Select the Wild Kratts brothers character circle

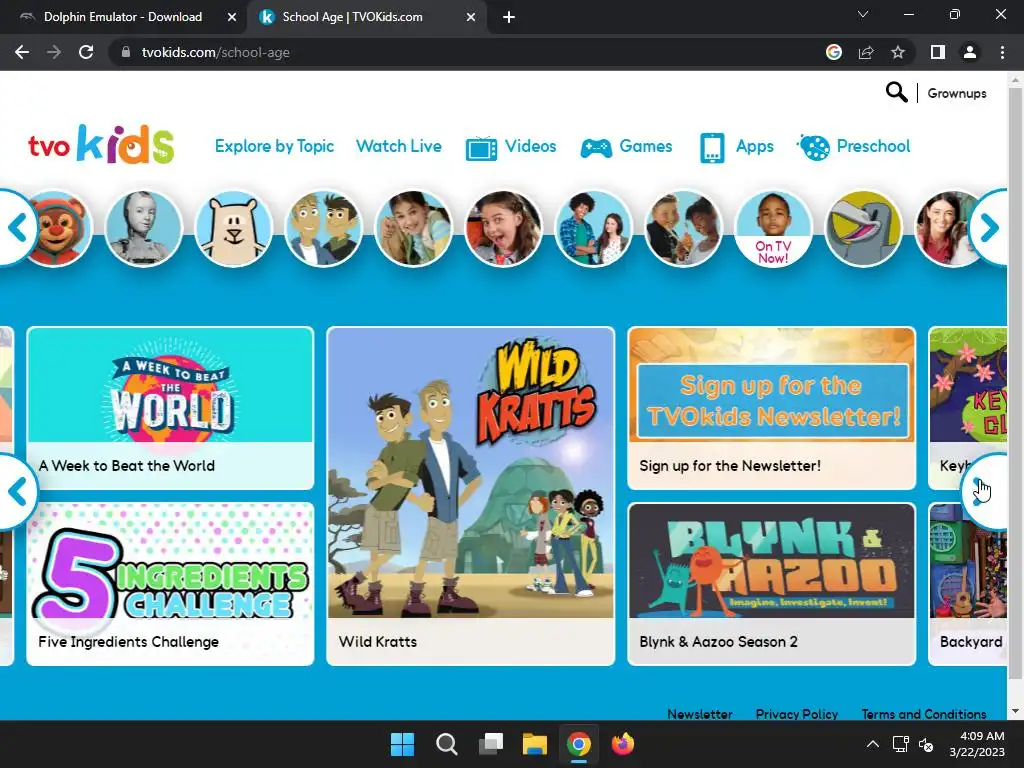[324, 229]
